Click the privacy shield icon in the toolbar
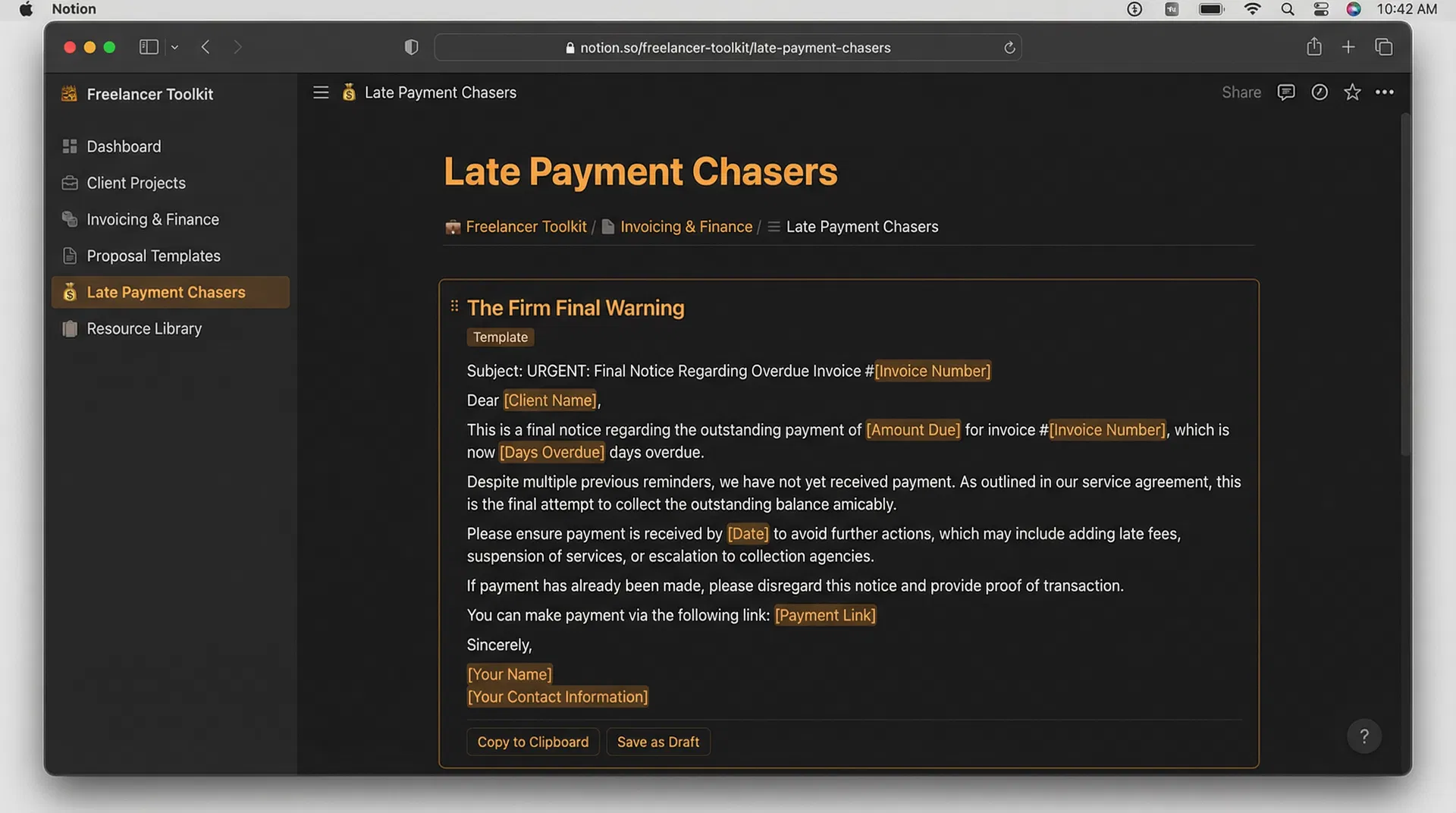Screen dimensions: 1456x813 411,46
